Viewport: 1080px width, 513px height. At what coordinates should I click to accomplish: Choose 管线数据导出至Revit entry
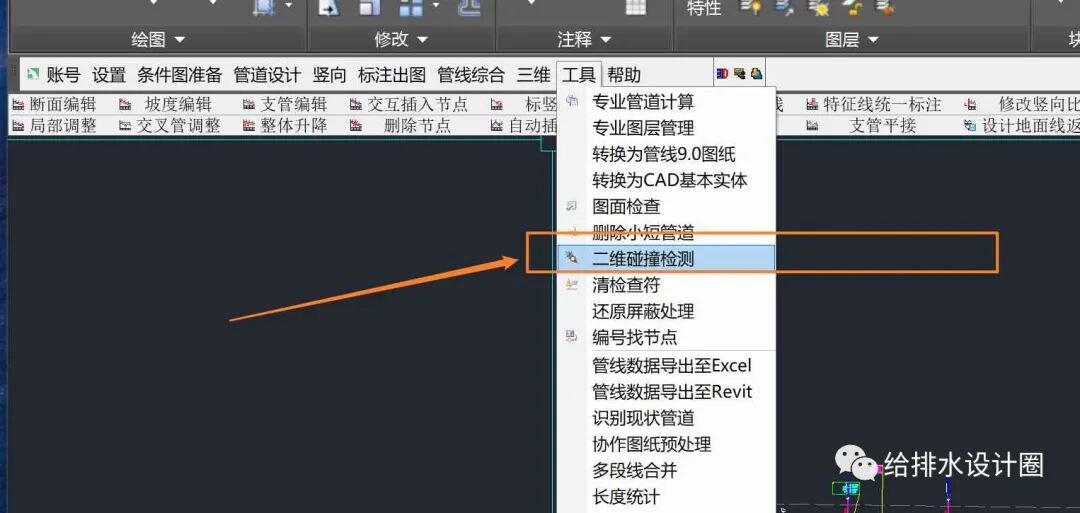(667, 392)
